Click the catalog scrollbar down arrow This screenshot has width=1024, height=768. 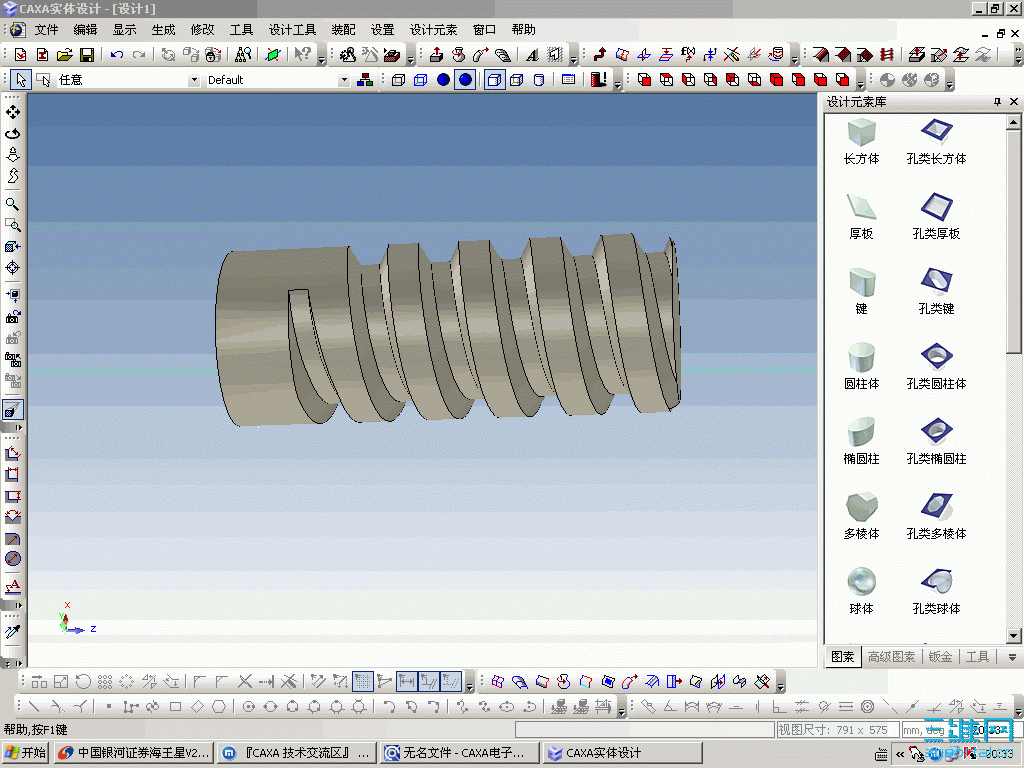coord(1013,635)
